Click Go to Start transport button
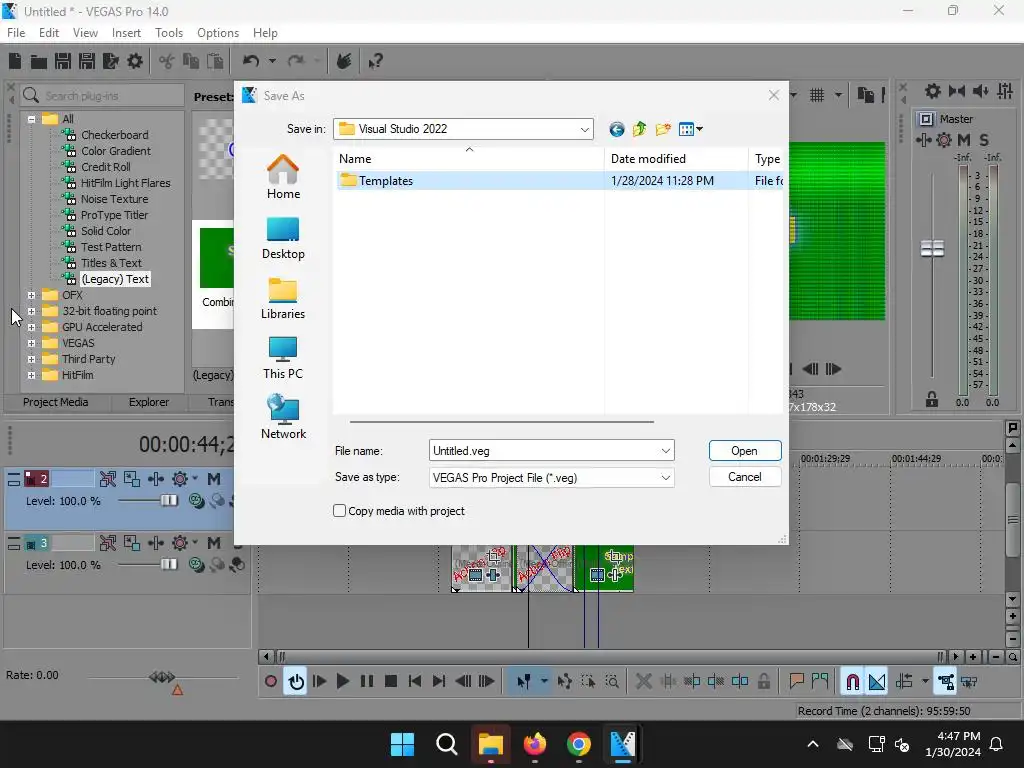The image size is (1024, 768). pos(415,682)
